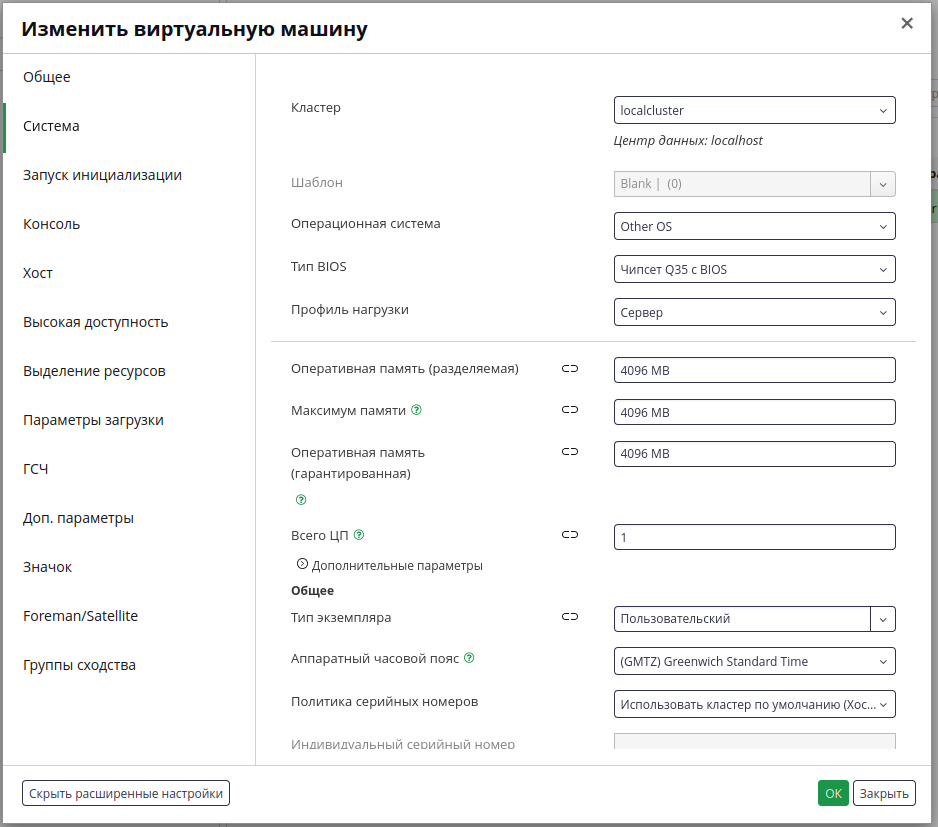Open help tooltip for Аппаратный часовой пояс
Viewport: 938px width, 827px height.
coord(470,658)
